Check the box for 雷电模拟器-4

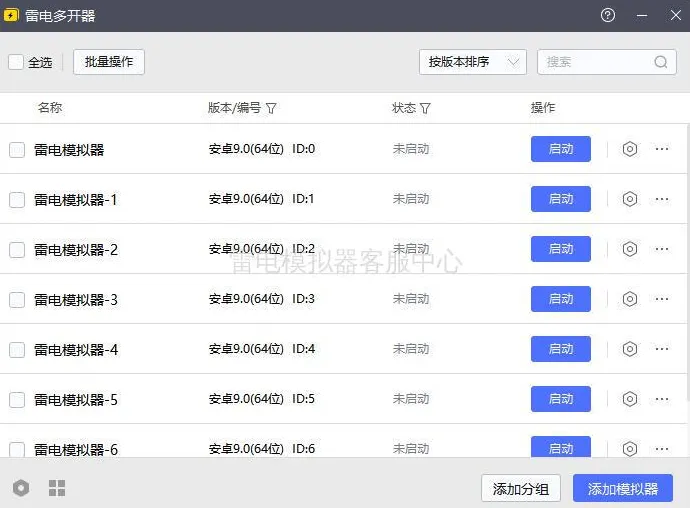(17, 350)
